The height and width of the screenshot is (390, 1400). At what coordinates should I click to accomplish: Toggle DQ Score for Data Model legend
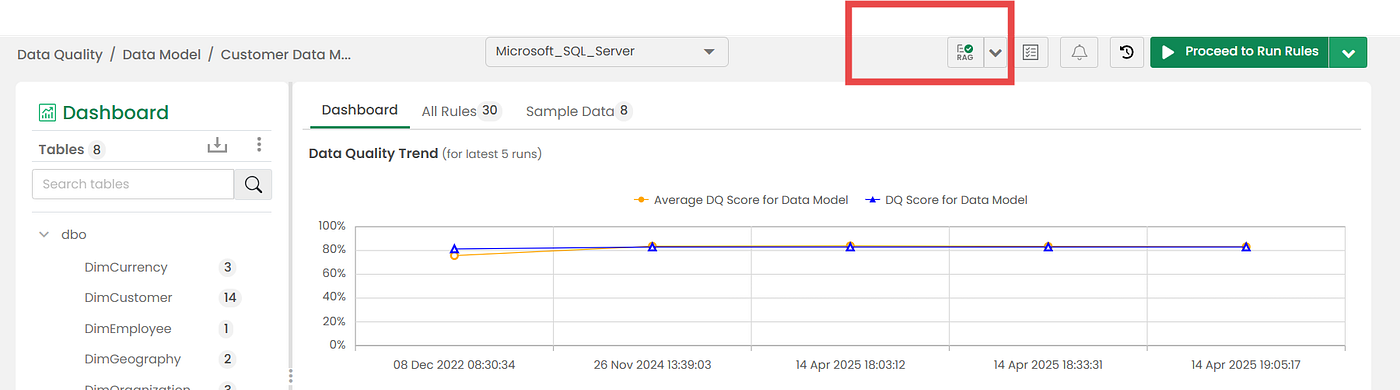pyautogui.click(x=947, y=200)
